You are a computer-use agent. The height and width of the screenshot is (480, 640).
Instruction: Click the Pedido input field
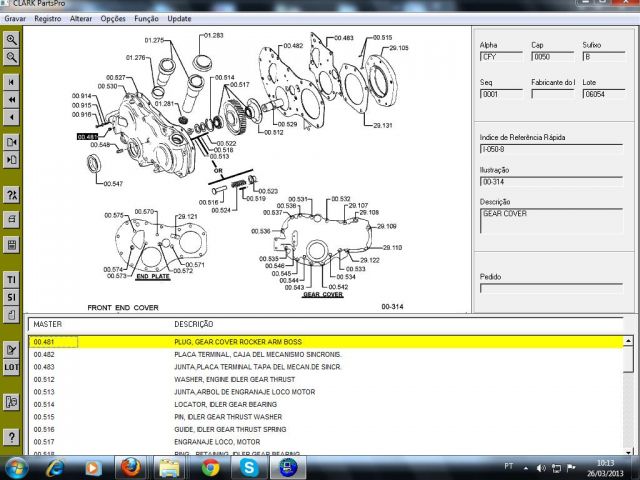click(x=551, y=289)
